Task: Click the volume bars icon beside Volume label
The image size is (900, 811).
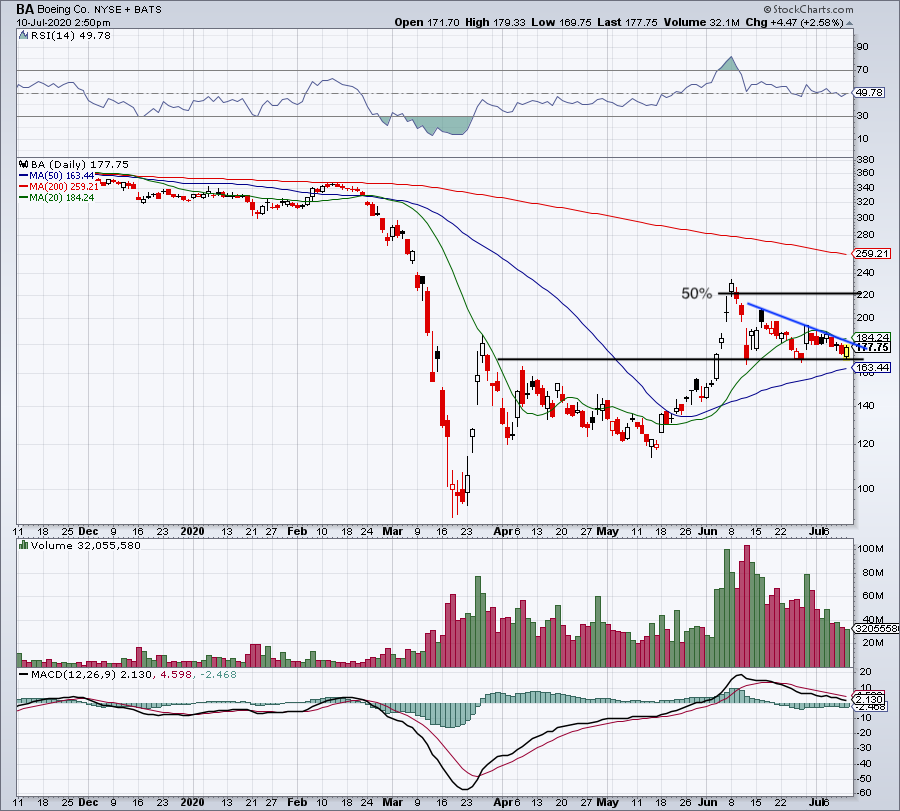Action: tap(24, 545)
